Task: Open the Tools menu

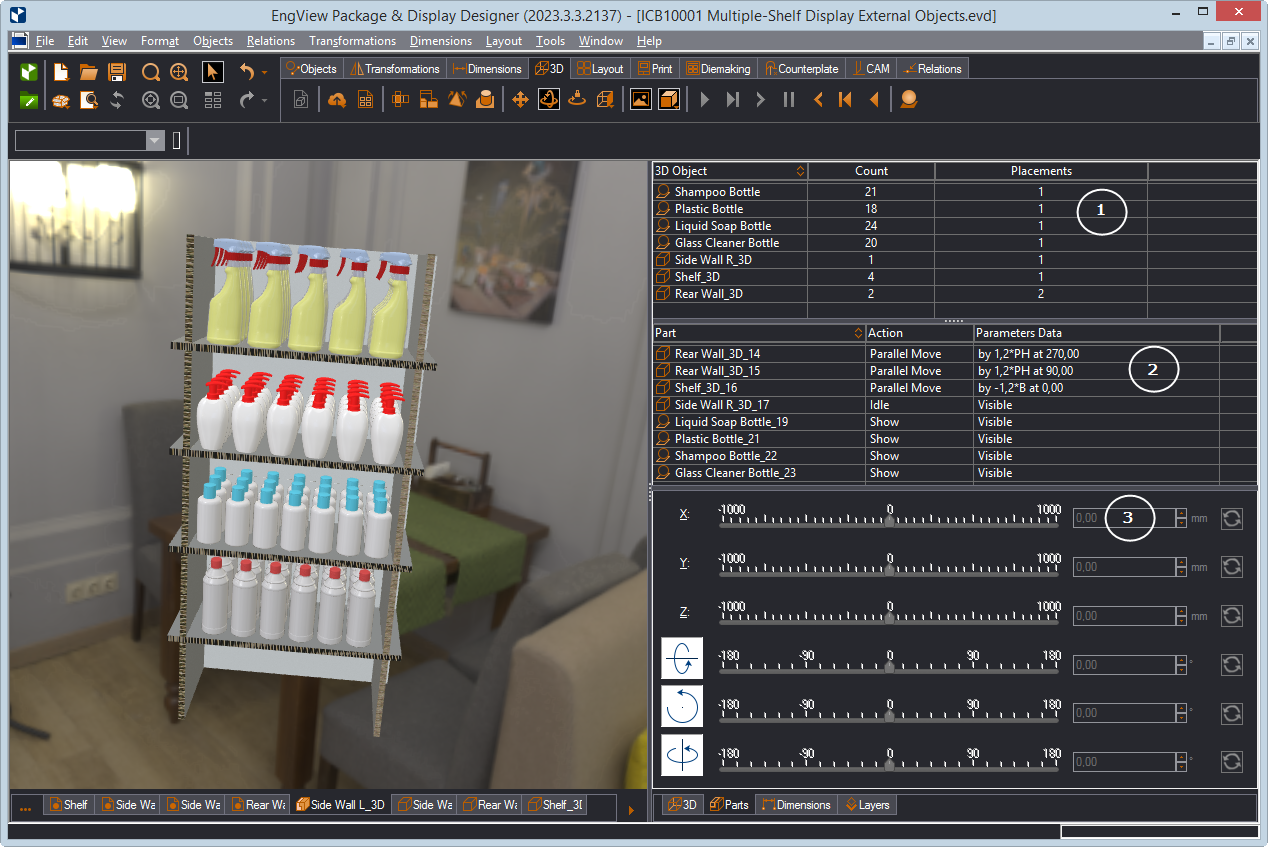Action: (x=550, y=41)
